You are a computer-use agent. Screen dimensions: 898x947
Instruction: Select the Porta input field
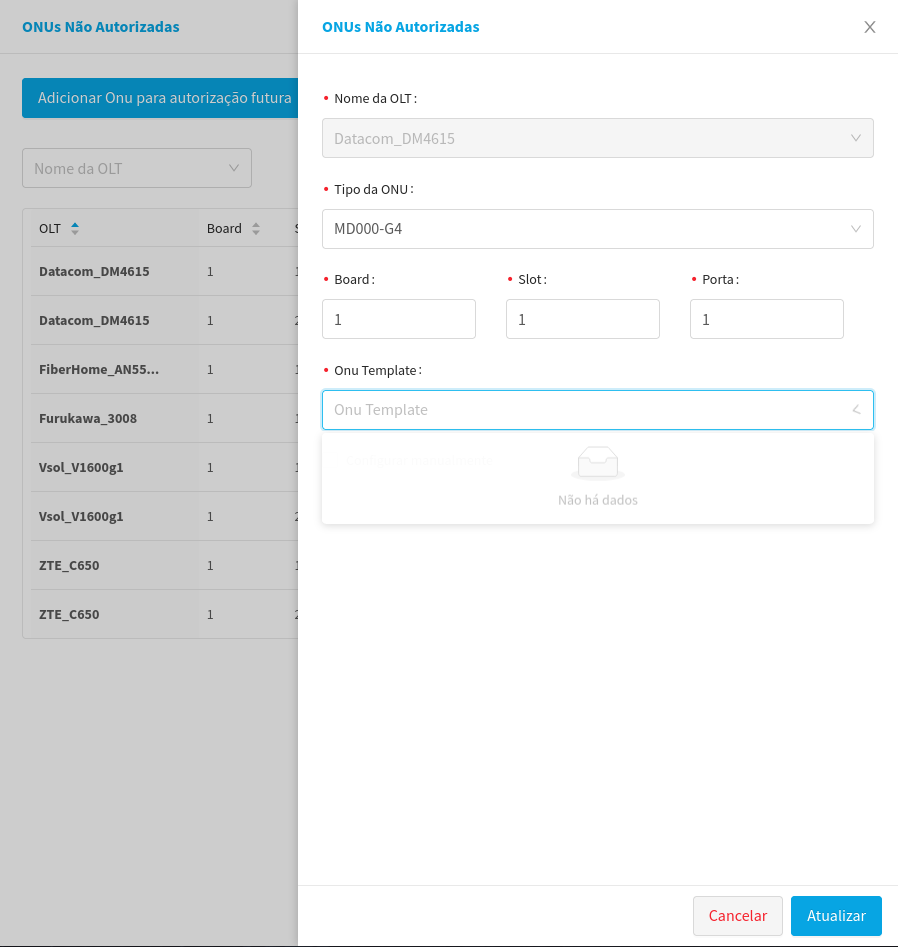click(766, 319)
